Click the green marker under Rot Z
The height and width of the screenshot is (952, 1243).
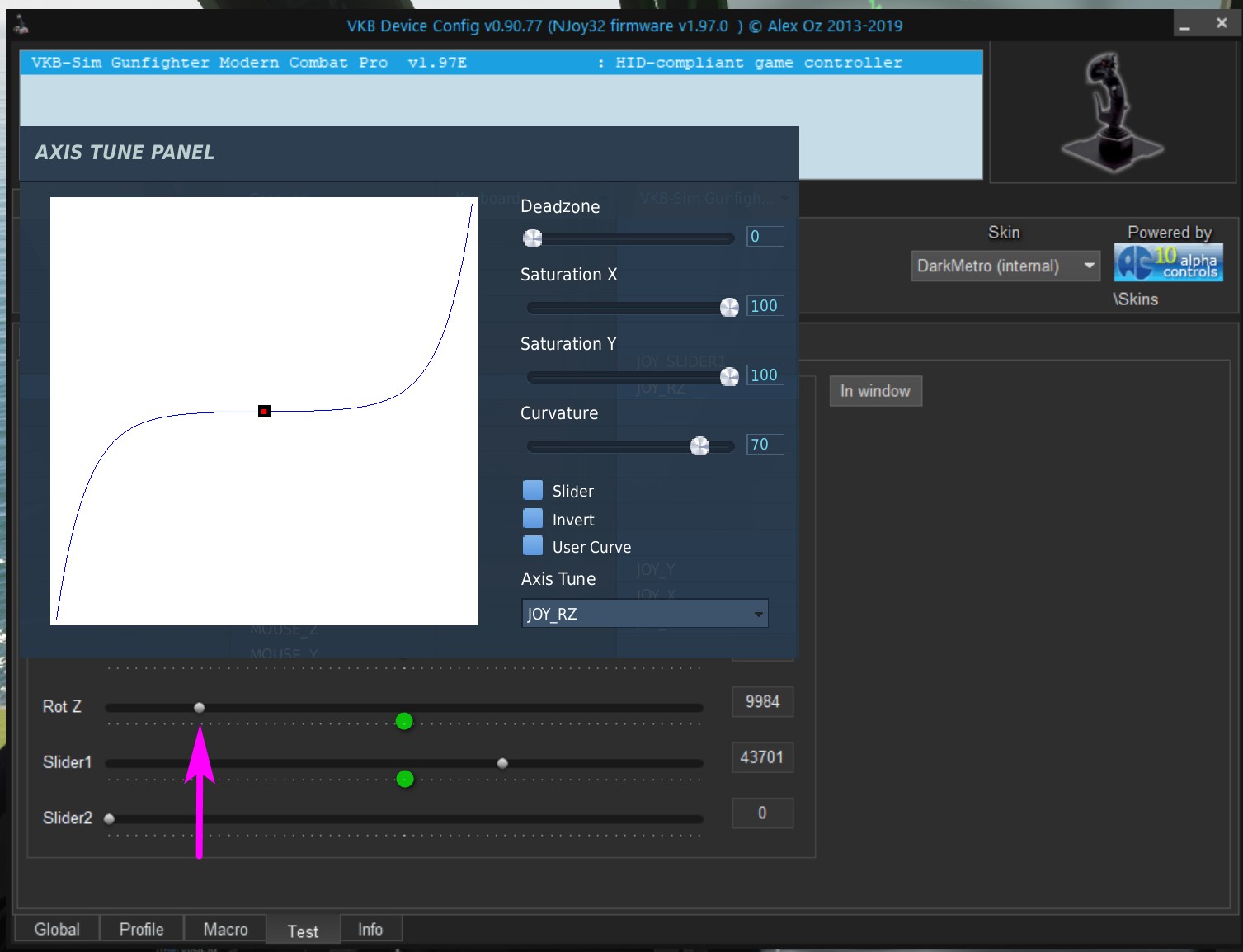(403, 722)
